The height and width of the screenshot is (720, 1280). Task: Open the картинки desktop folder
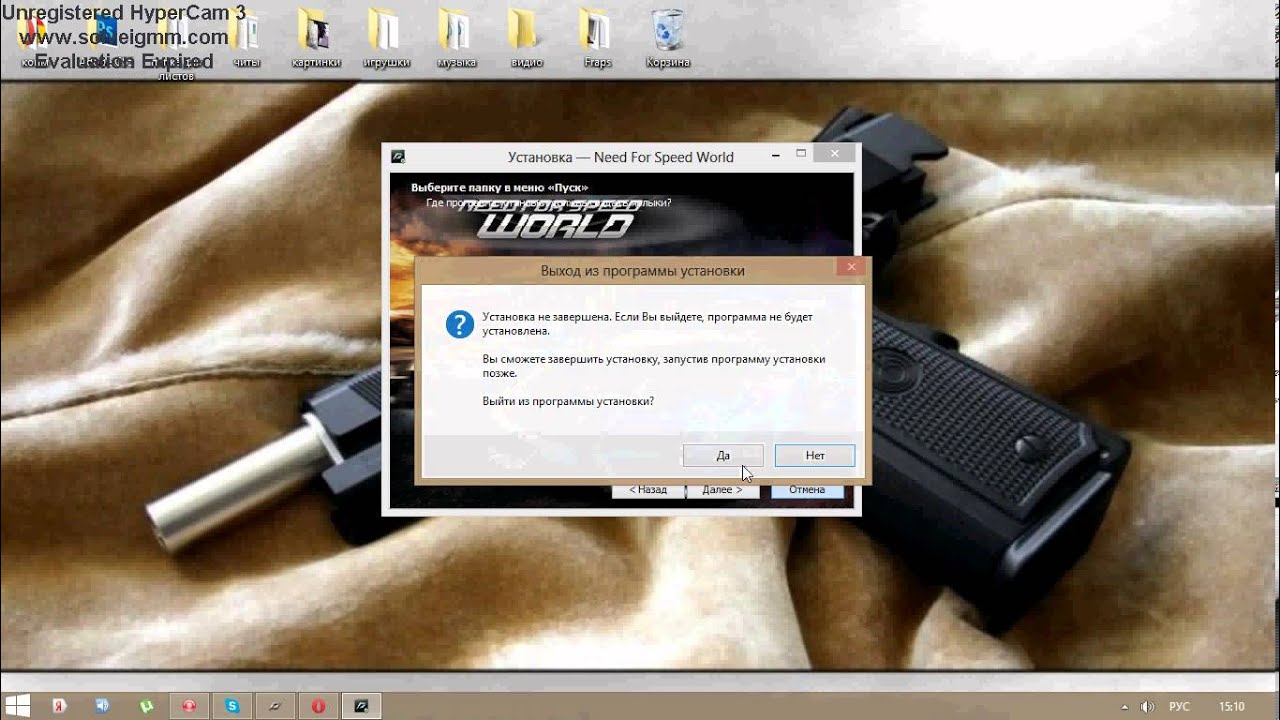pyautogui.click(x=316, y=39)
